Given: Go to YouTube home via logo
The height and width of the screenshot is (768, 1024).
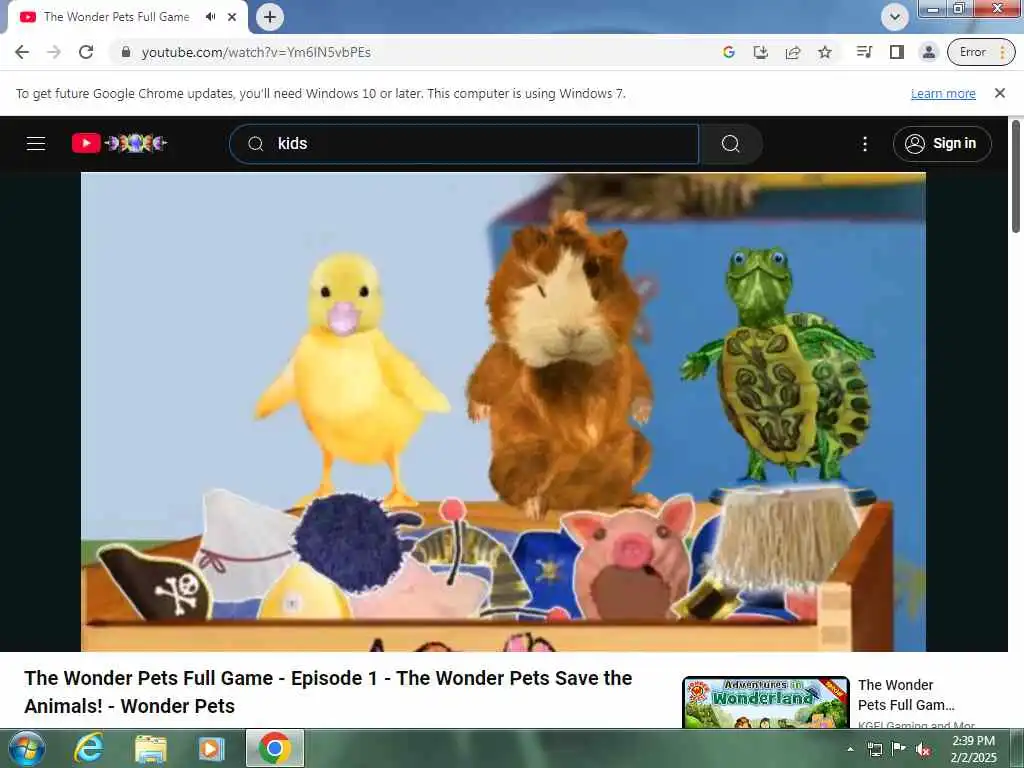Looking at the screenshot, I should pos(120,143).
